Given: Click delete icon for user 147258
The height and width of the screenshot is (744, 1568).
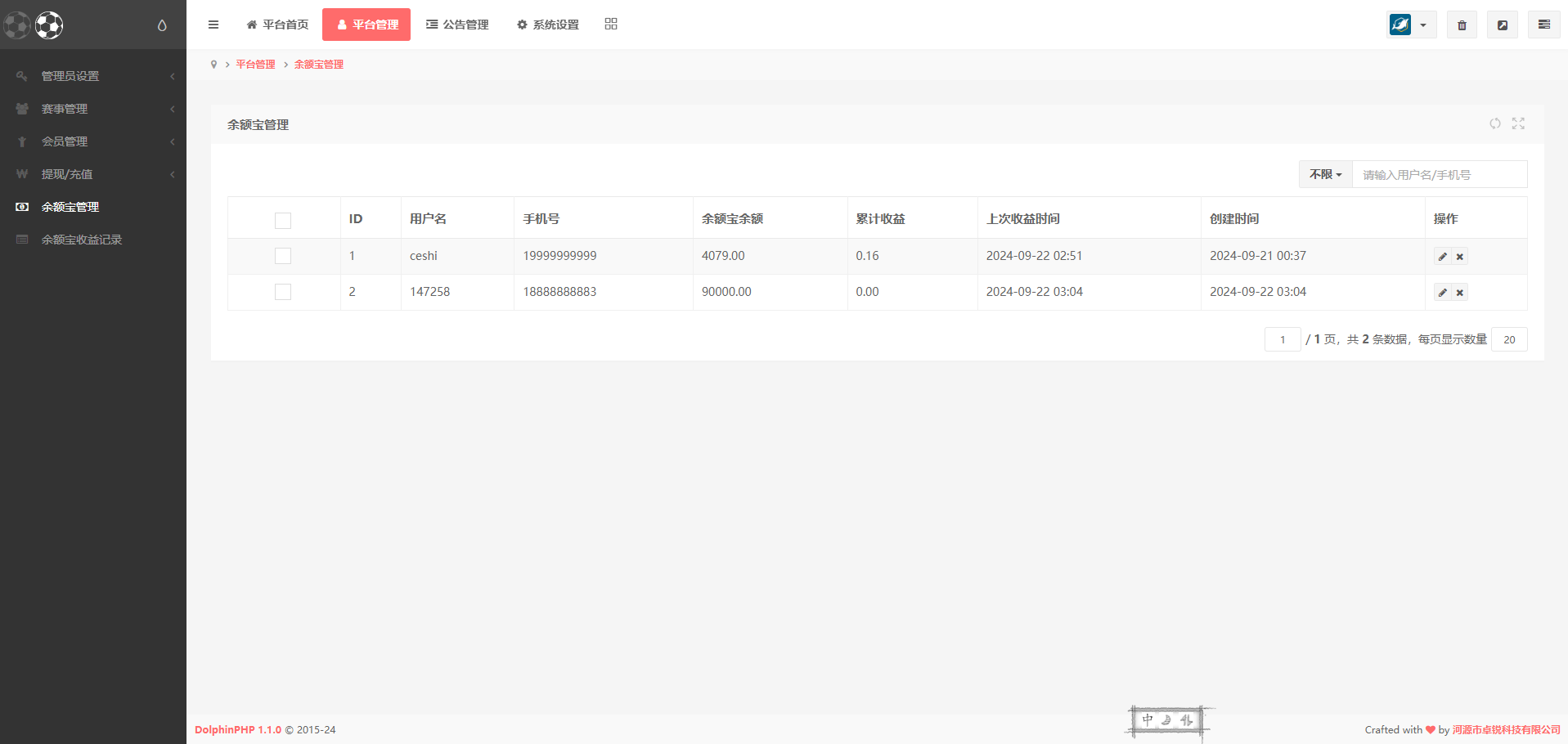Looking at the screenshot, I should tap(1460, 293).
